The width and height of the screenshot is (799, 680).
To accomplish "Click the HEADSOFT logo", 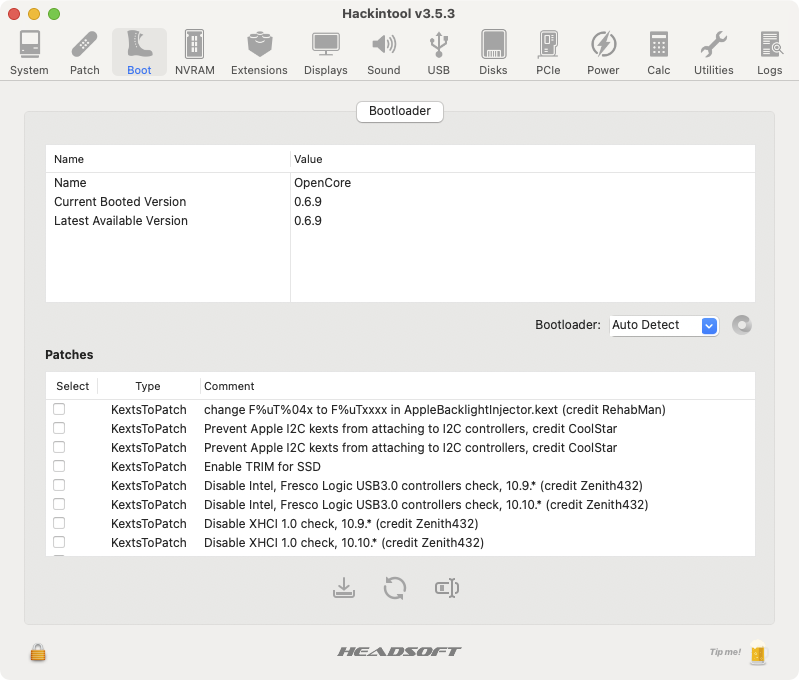I will coord(399,651).
